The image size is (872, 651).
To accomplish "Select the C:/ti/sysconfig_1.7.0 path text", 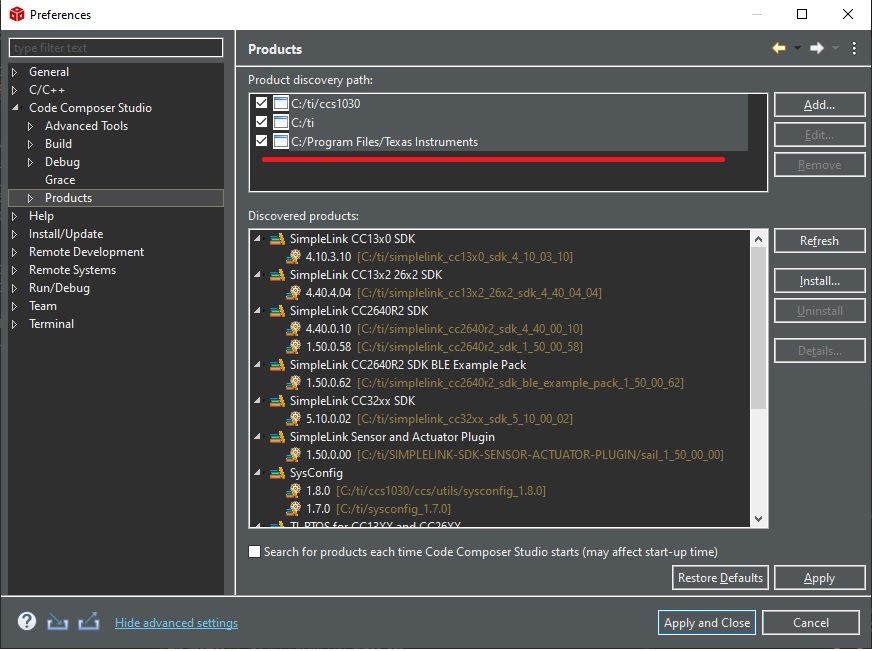I will 393,509.
